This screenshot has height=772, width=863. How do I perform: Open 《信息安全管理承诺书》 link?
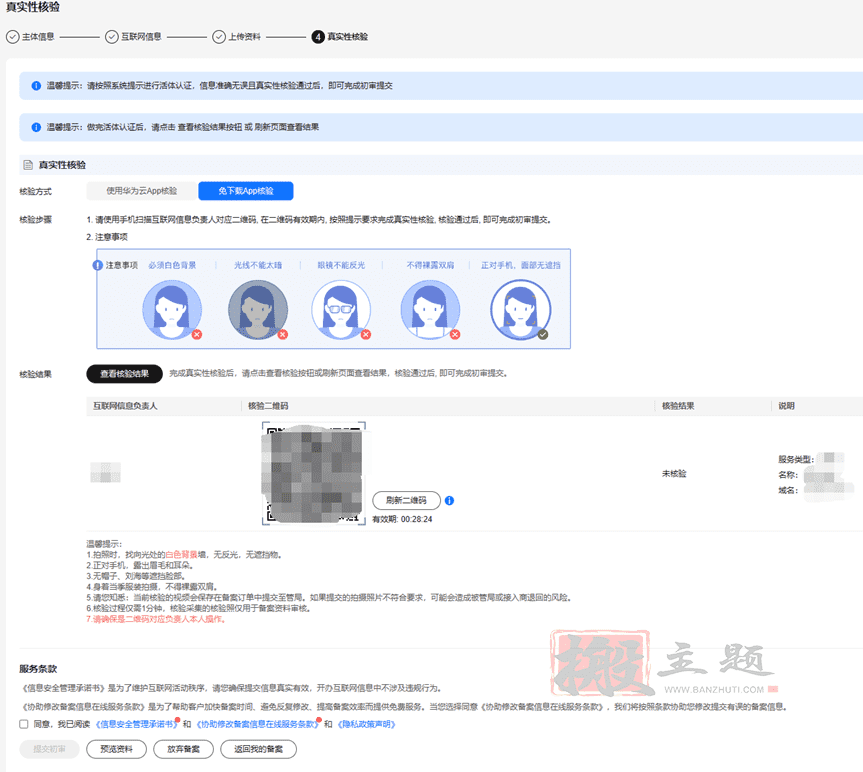[136, 724]
